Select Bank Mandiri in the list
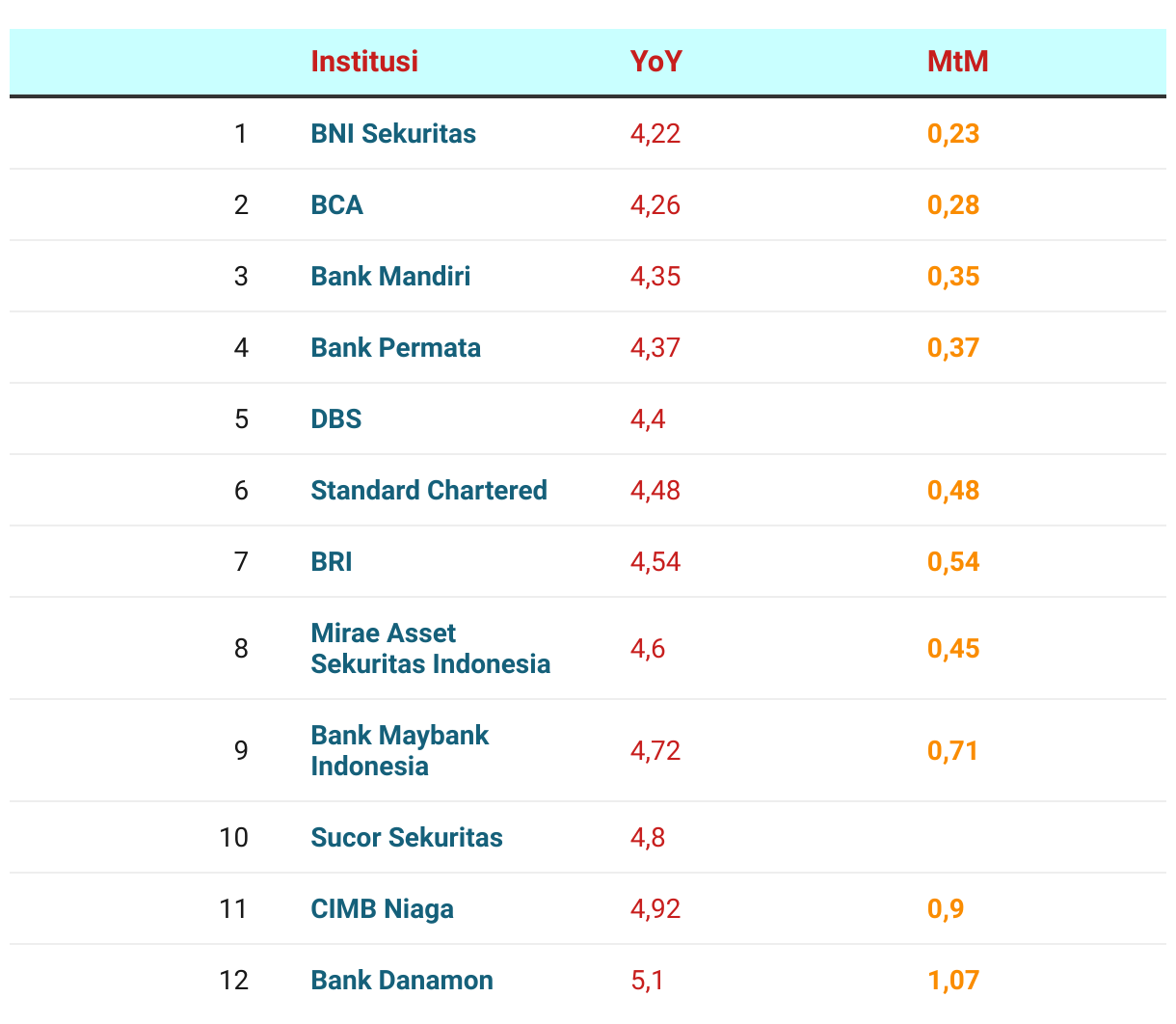The image size is (1176, 1024). point(390,276)
